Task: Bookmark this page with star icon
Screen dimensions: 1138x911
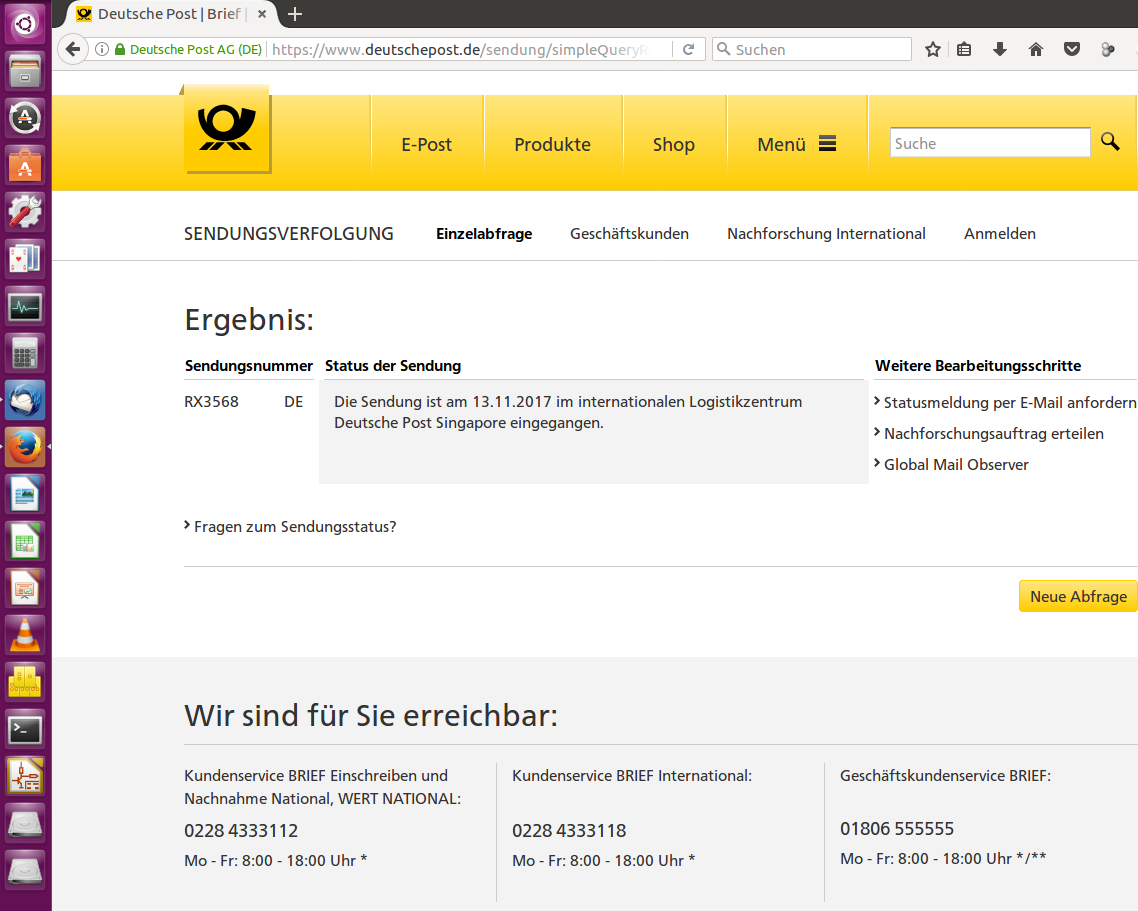Action: (x=933, y=49)
